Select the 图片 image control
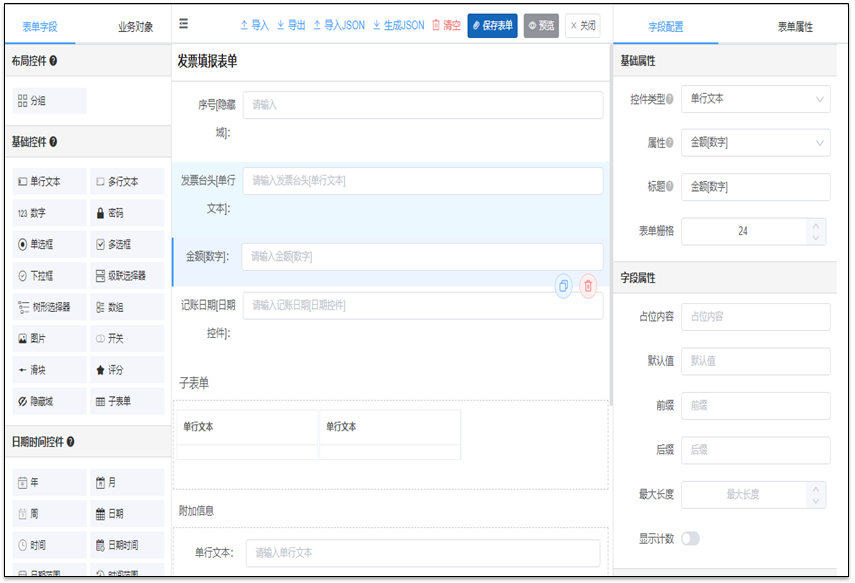 (x=48, y=339)
